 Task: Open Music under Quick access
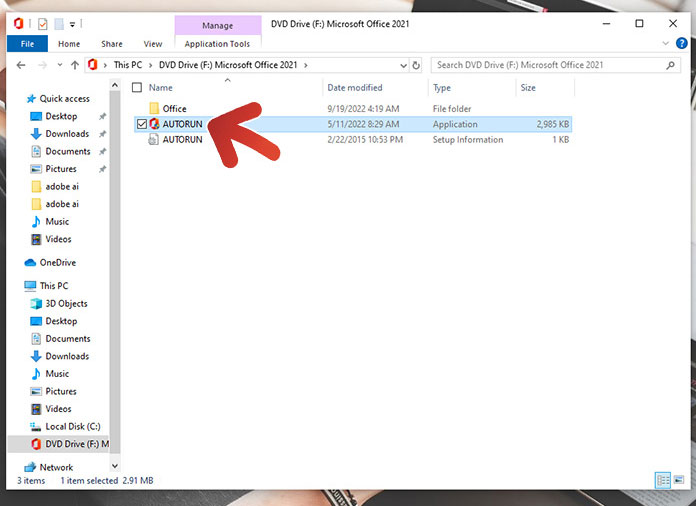pos(57,221)
